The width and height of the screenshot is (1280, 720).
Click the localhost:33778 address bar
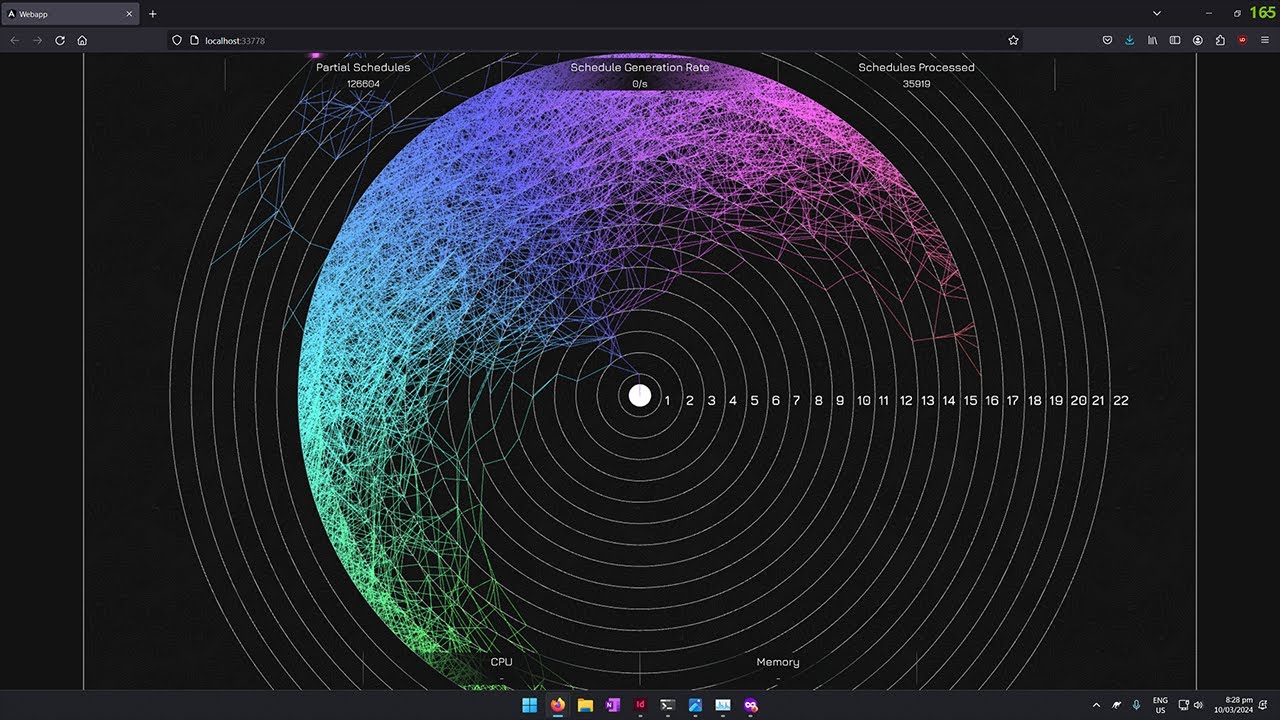tap(595, 40)
